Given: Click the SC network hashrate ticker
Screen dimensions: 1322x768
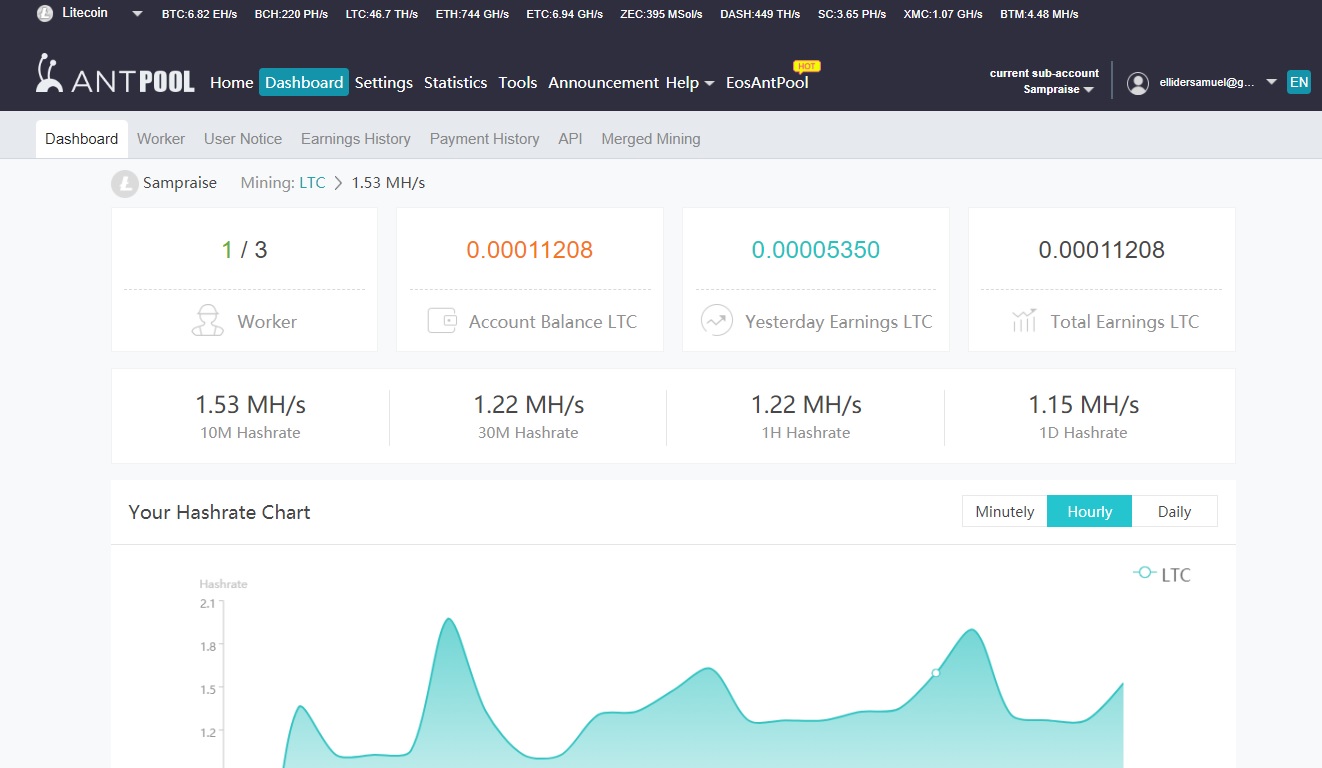Looking at the screenshot, I should (x=852, y=14).
